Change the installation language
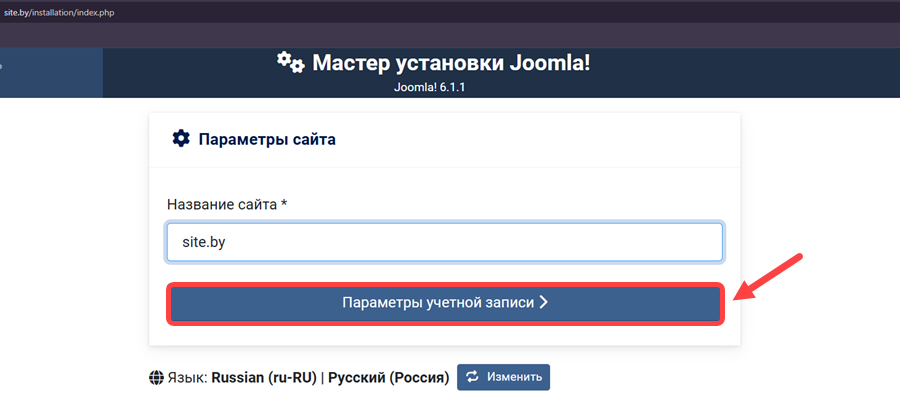The image size is (900, 400). pos(503,377)
